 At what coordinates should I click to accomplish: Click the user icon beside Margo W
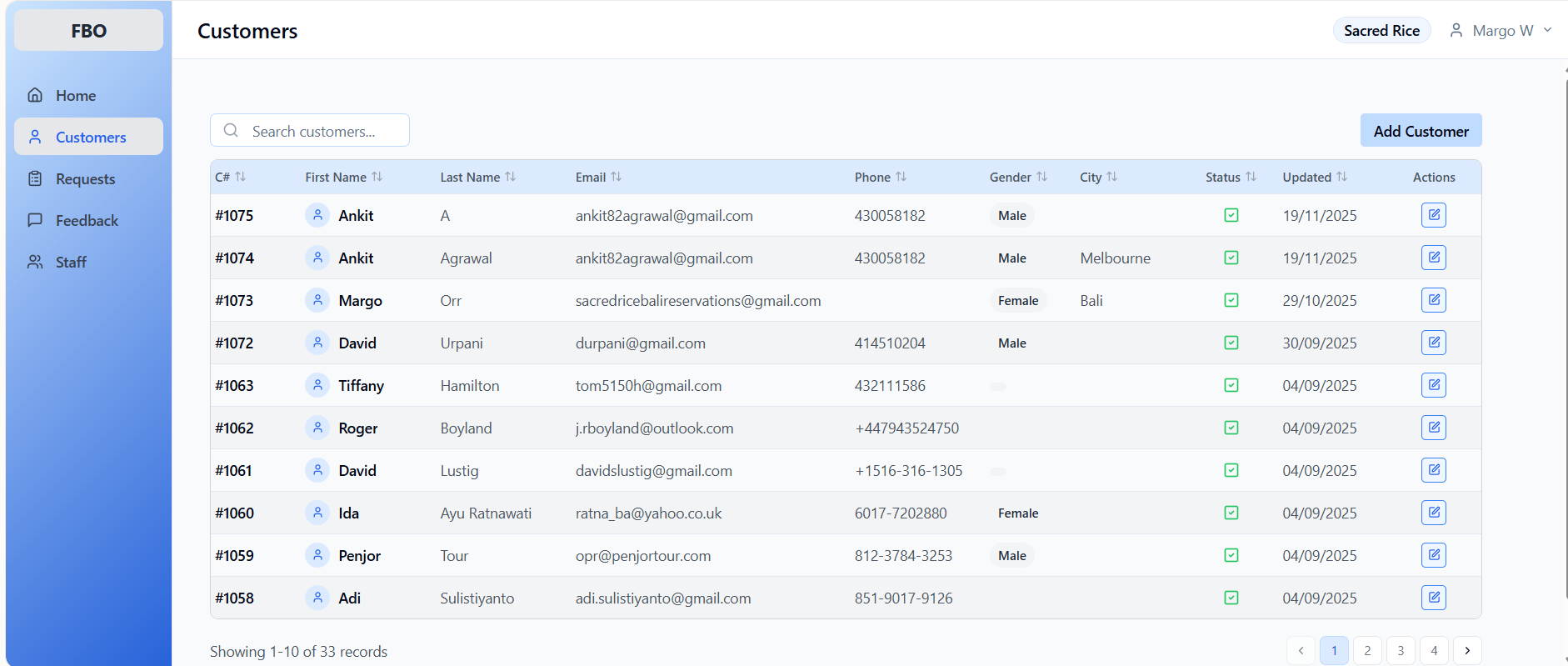[x=1456, y=30]
